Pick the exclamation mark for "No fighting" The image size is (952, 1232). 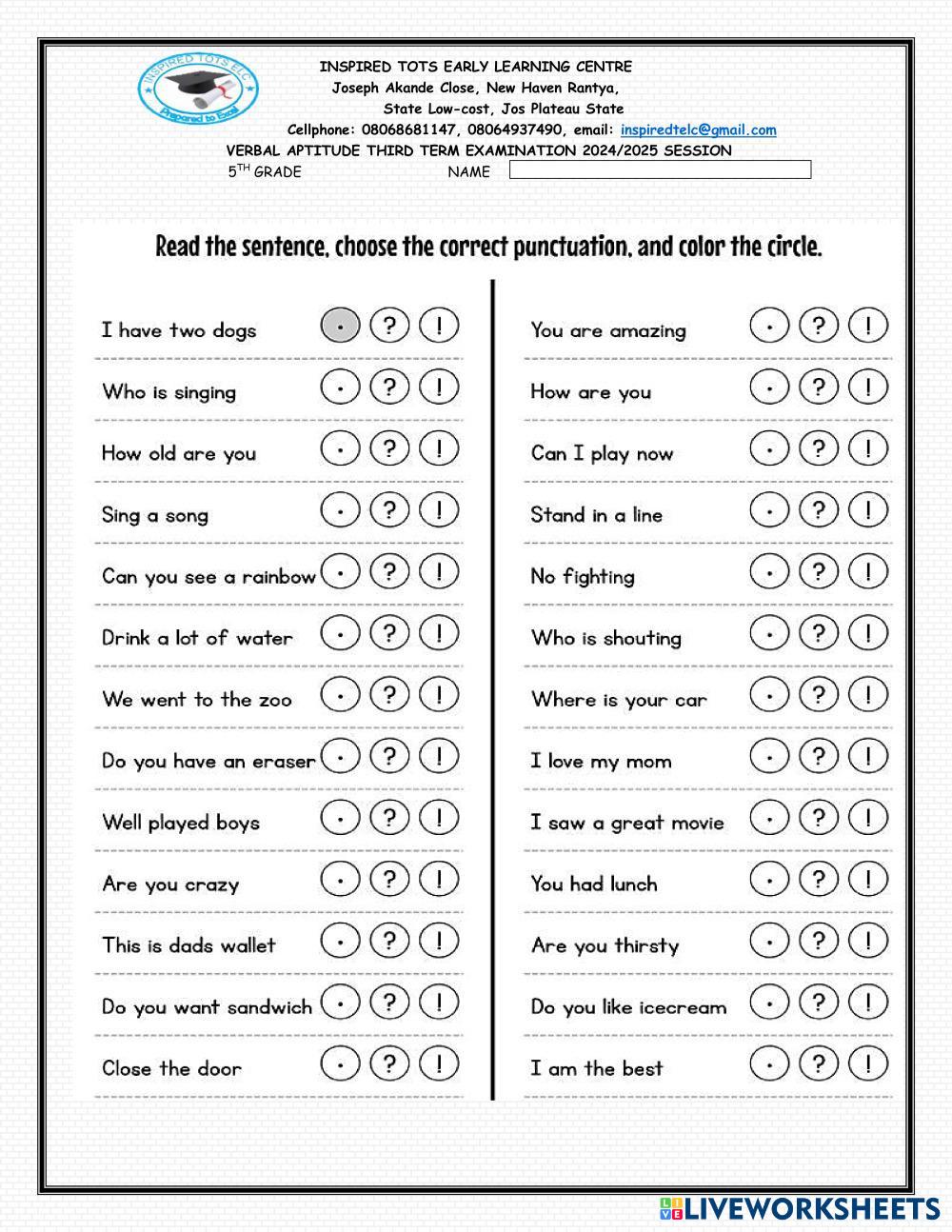tap(868, 571)
